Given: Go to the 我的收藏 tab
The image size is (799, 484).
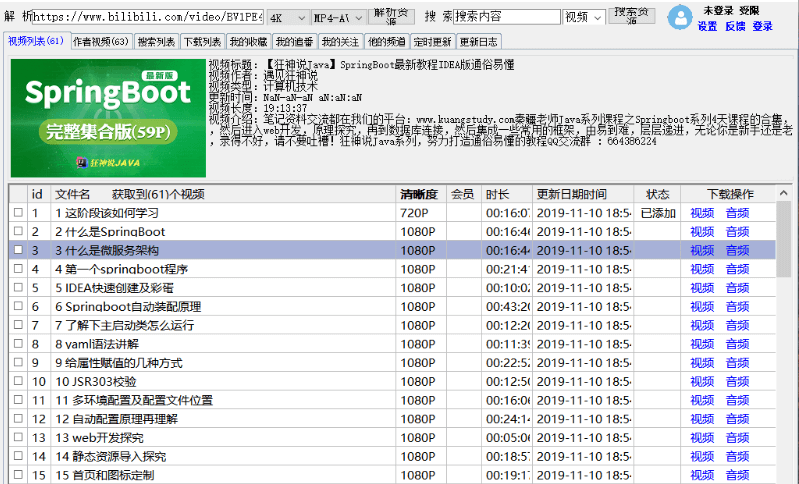Looking at the screenshot, I should [248, 42].
